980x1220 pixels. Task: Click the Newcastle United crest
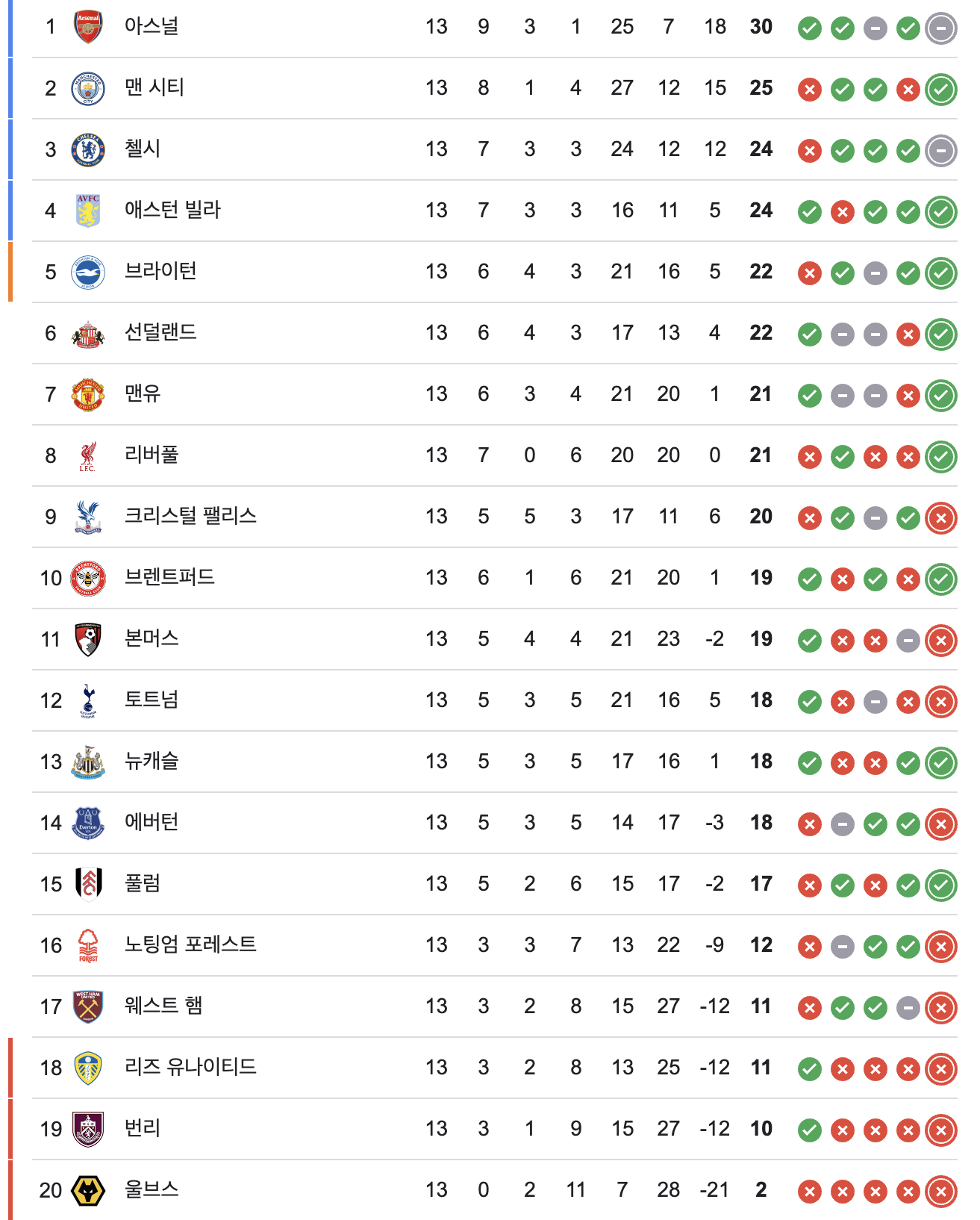point(88,762)
